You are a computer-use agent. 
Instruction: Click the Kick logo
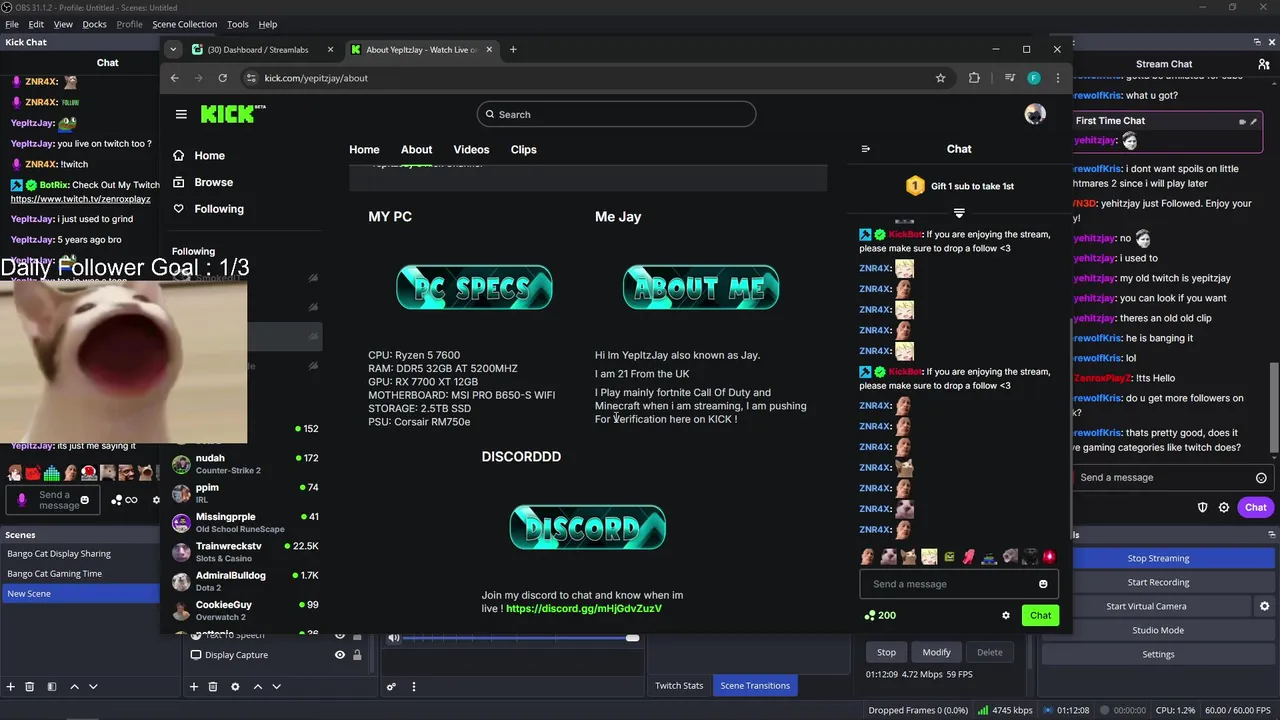coord(232,114)
